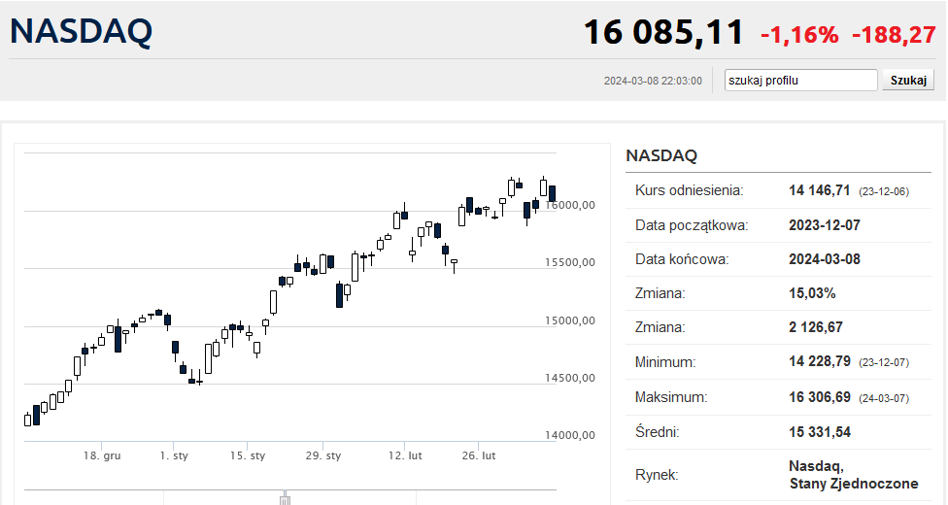Click the 15500,00 axis label
The height and width of the screenshot is (505, 948).
570,262
